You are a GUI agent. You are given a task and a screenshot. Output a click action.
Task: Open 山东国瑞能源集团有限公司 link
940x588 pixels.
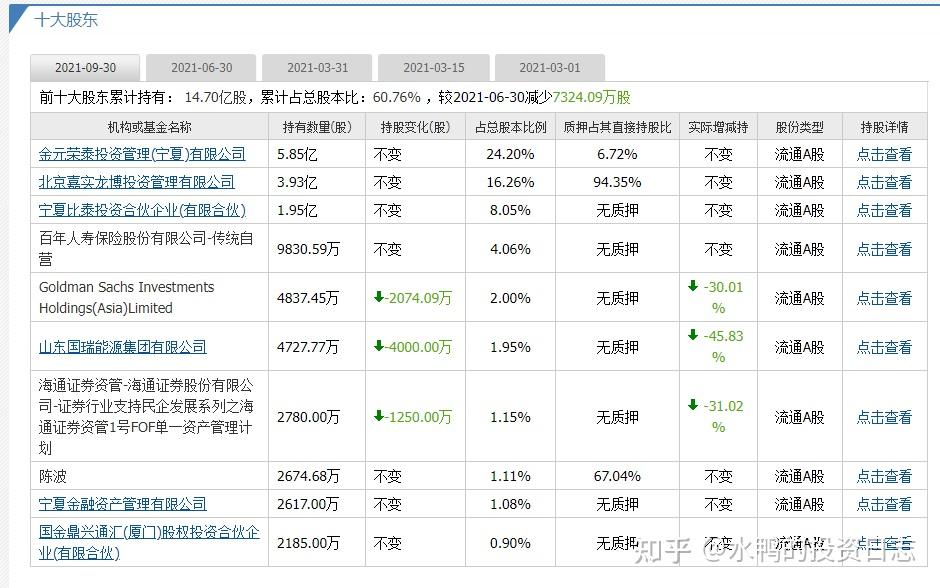tap(123, 347)
